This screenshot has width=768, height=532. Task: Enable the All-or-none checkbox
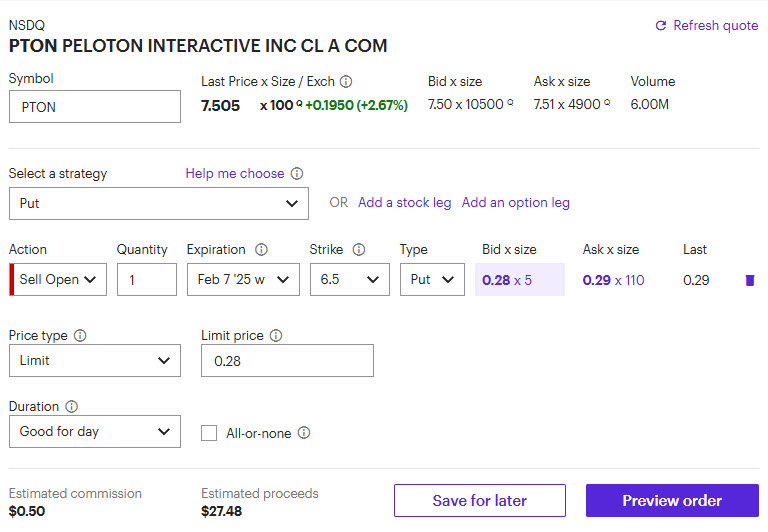[x=209, y=433]
